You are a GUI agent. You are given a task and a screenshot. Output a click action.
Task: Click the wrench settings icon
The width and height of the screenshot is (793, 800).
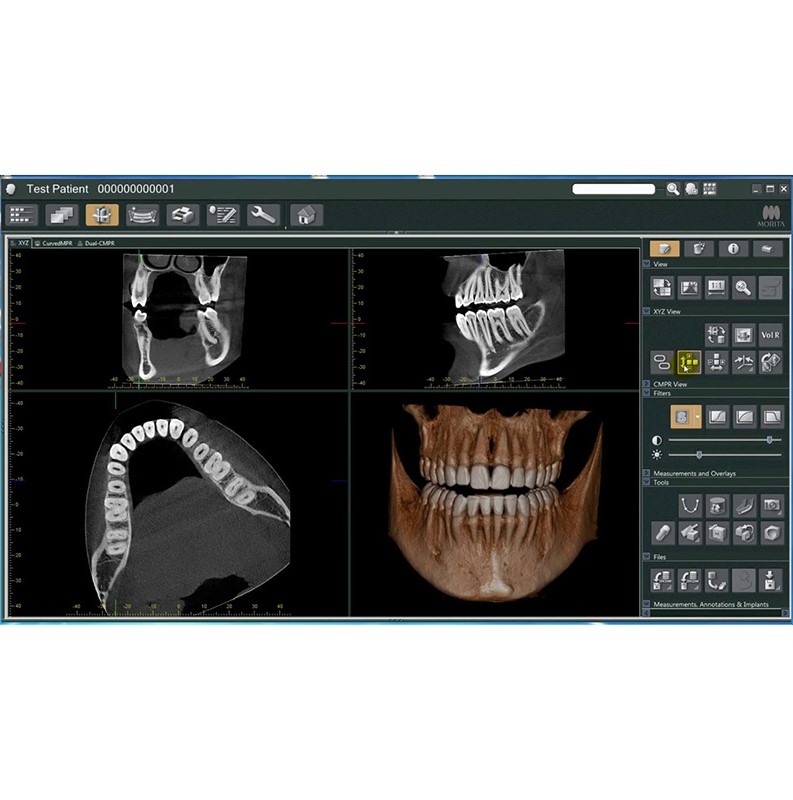263,214
